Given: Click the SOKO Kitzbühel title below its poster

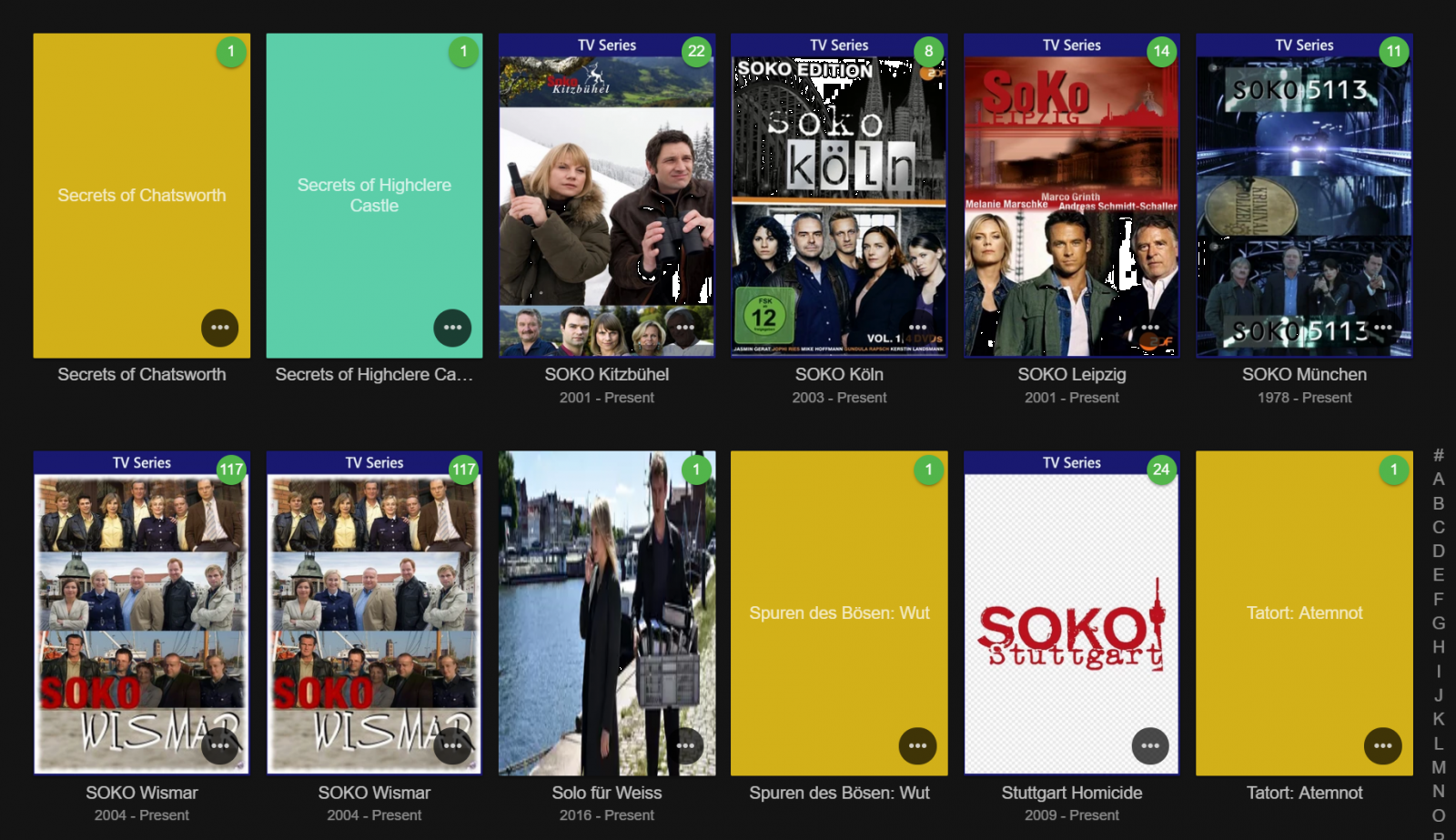Looking at the screenshot, I should pyautogui.click(x=607, y=374).
